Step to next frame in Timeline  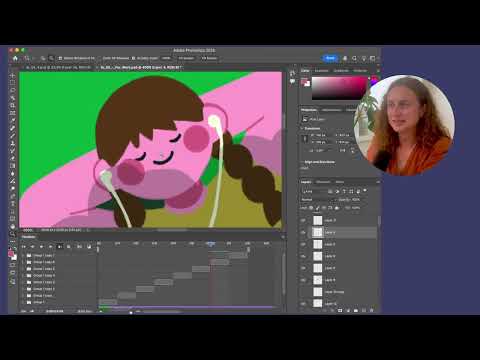click(x=50, y=247)
